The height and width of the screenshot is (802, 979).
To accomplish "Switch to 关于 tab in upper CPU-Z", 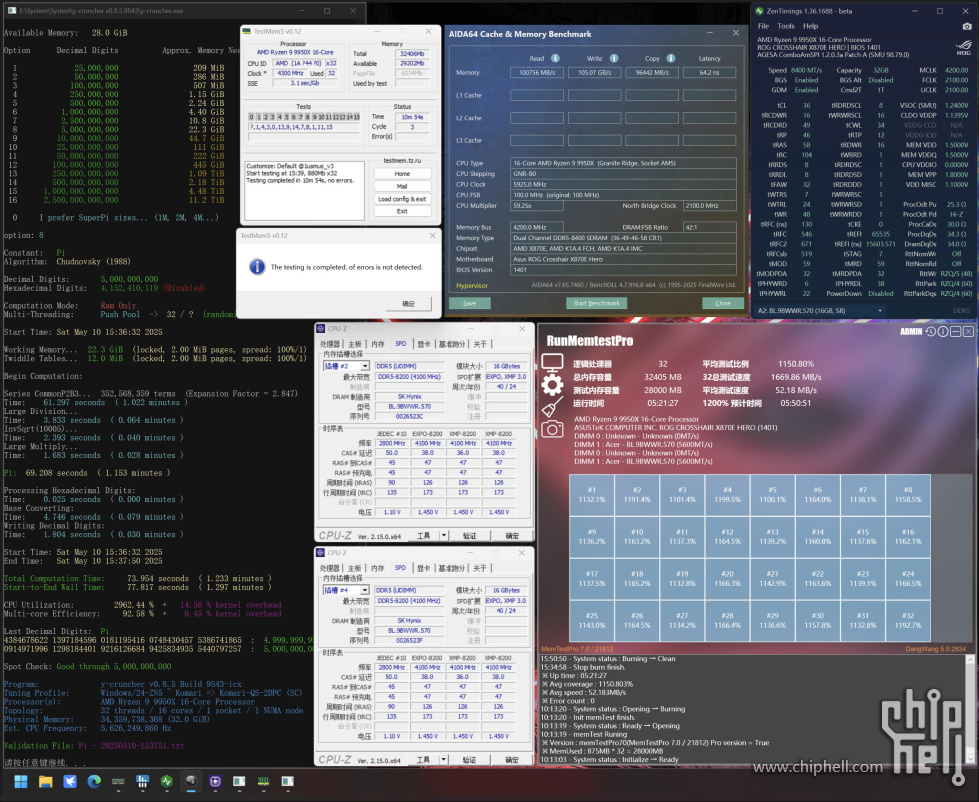I will coord(480,344).
